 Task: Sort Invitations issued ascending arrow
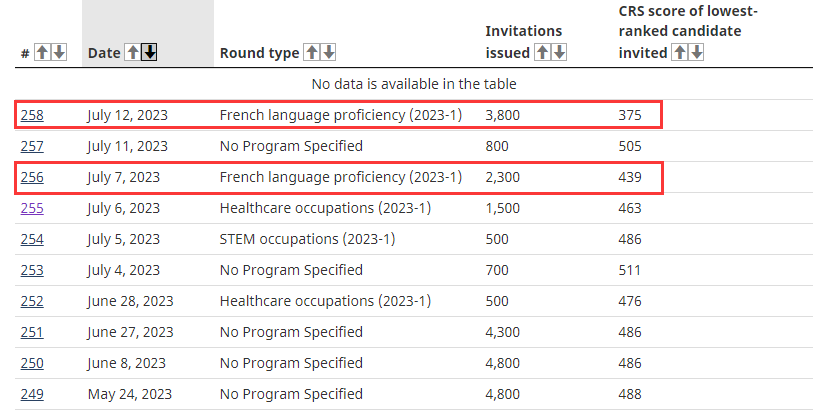pyautogui.click(x=544, y=52)
